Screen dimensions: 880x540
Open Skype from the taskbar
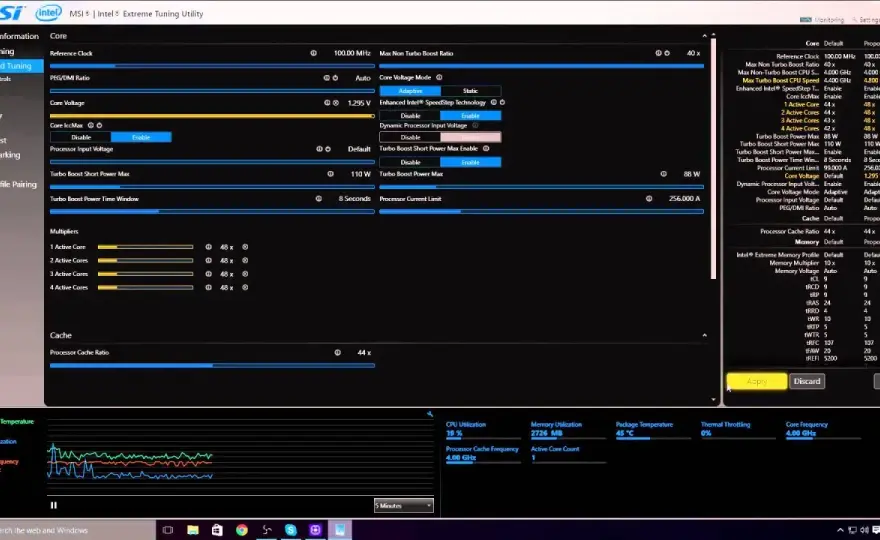click(291, 530)
